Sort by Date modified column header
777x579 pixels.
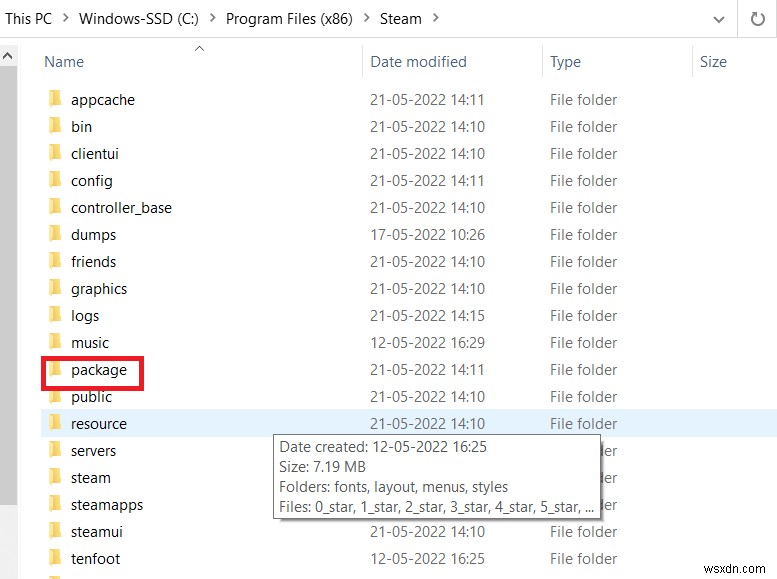click(418, 62)
